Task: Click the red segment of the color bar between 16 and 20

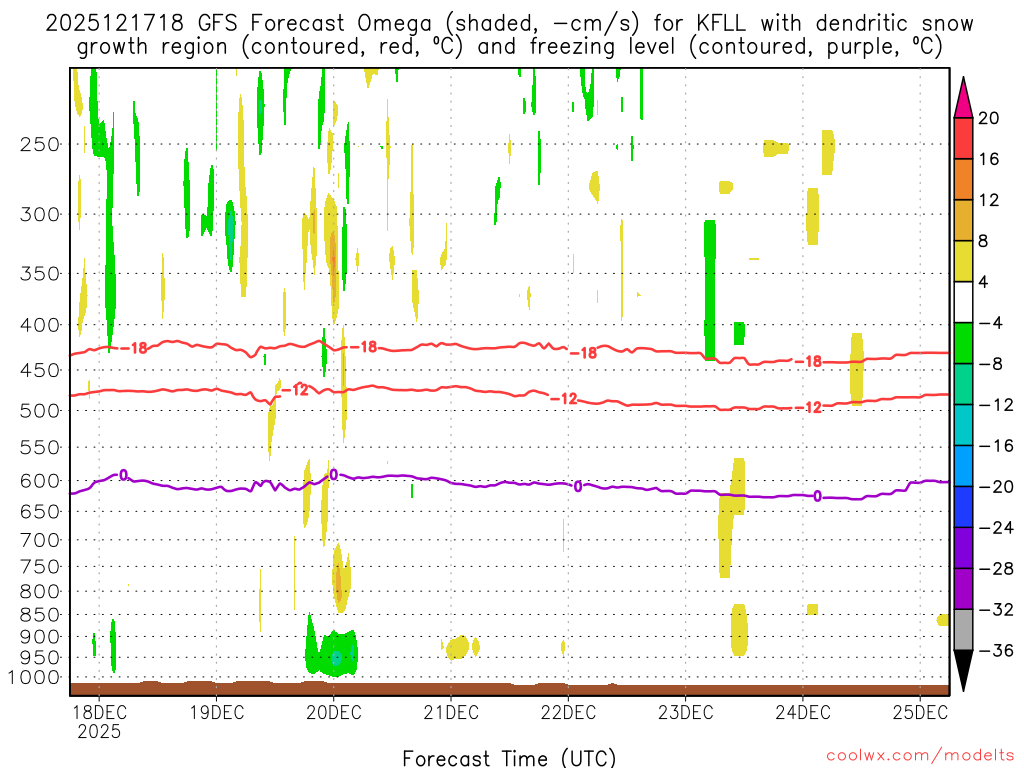Action: (x=963, y=138)
